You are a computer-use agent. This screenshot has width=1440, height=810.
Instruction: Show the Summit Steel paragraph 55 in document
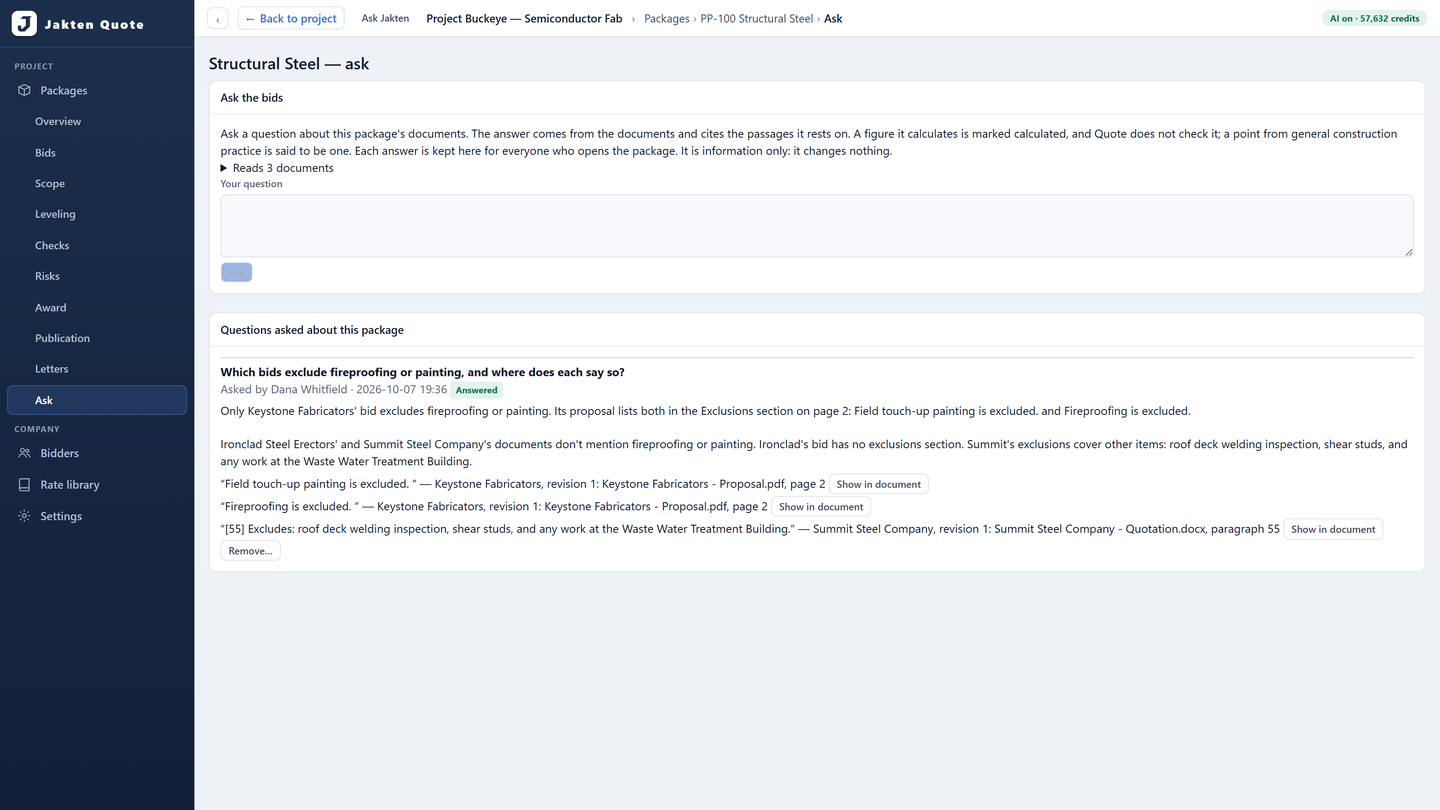coord(1333,529)
